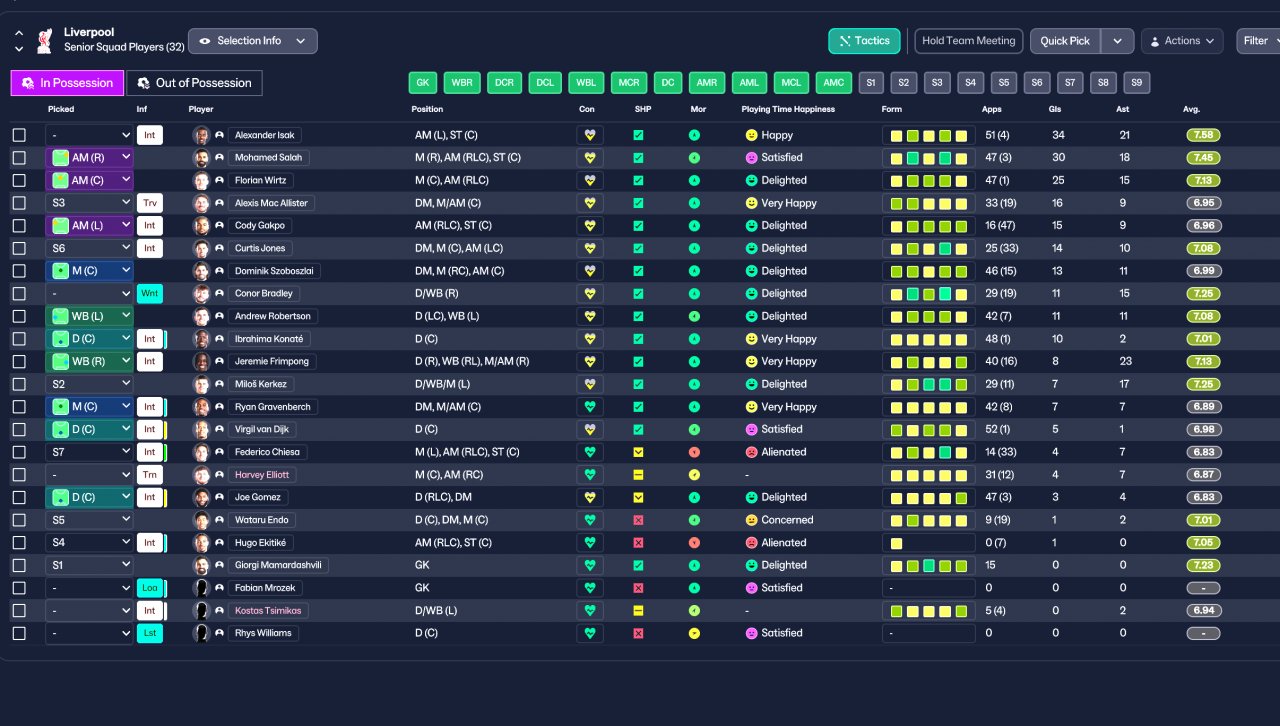
Task: Switch to the Out of Possession tab
Action: pyautogui.click(x=194, y=83)
